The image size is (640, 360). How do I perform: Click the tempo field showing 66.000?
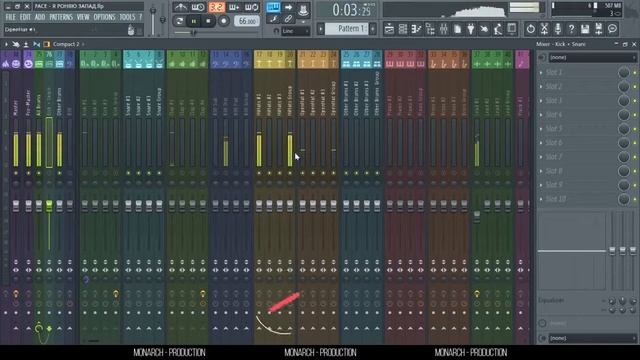click(247, 21)
